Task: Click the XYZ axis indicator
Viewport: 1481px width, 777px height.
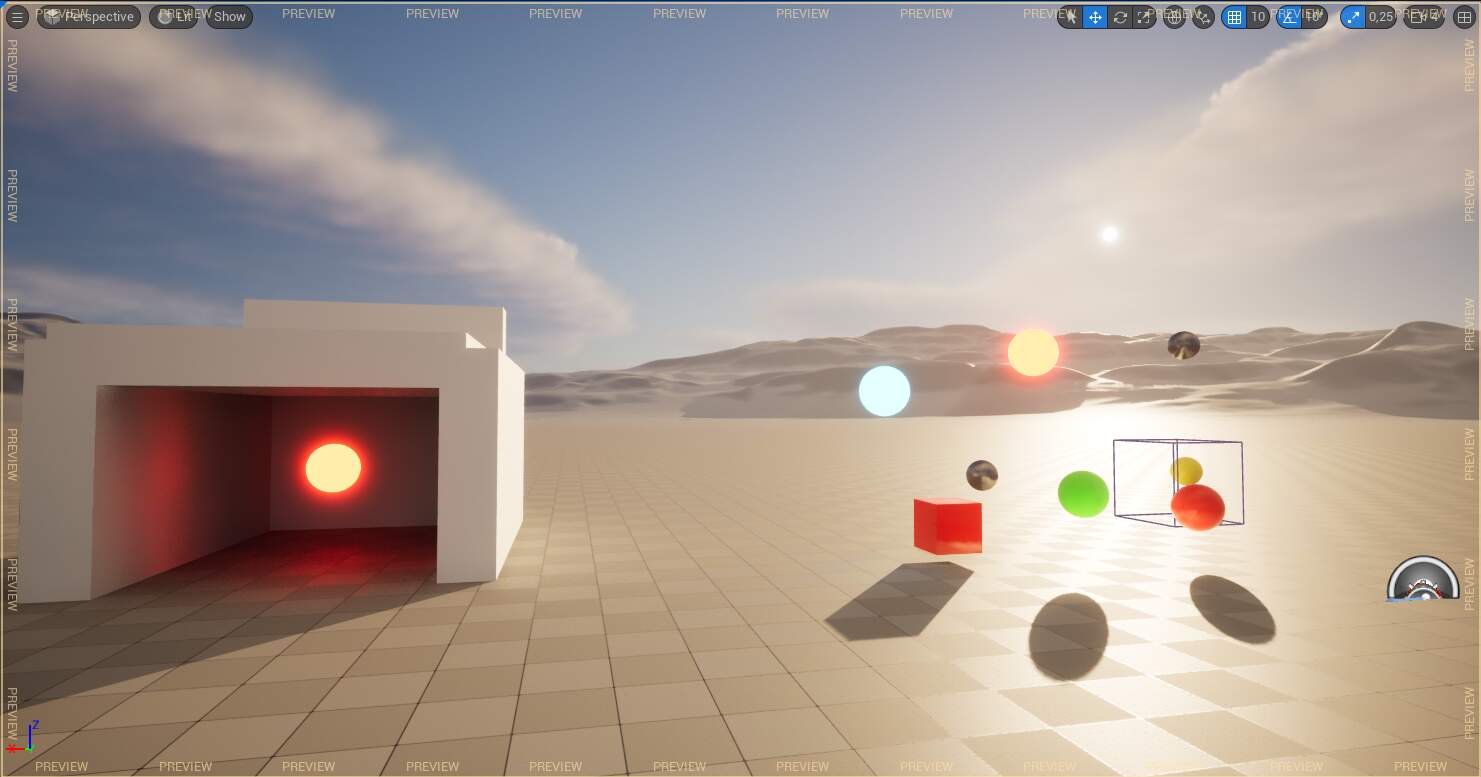Action: (x=22, y=736)
